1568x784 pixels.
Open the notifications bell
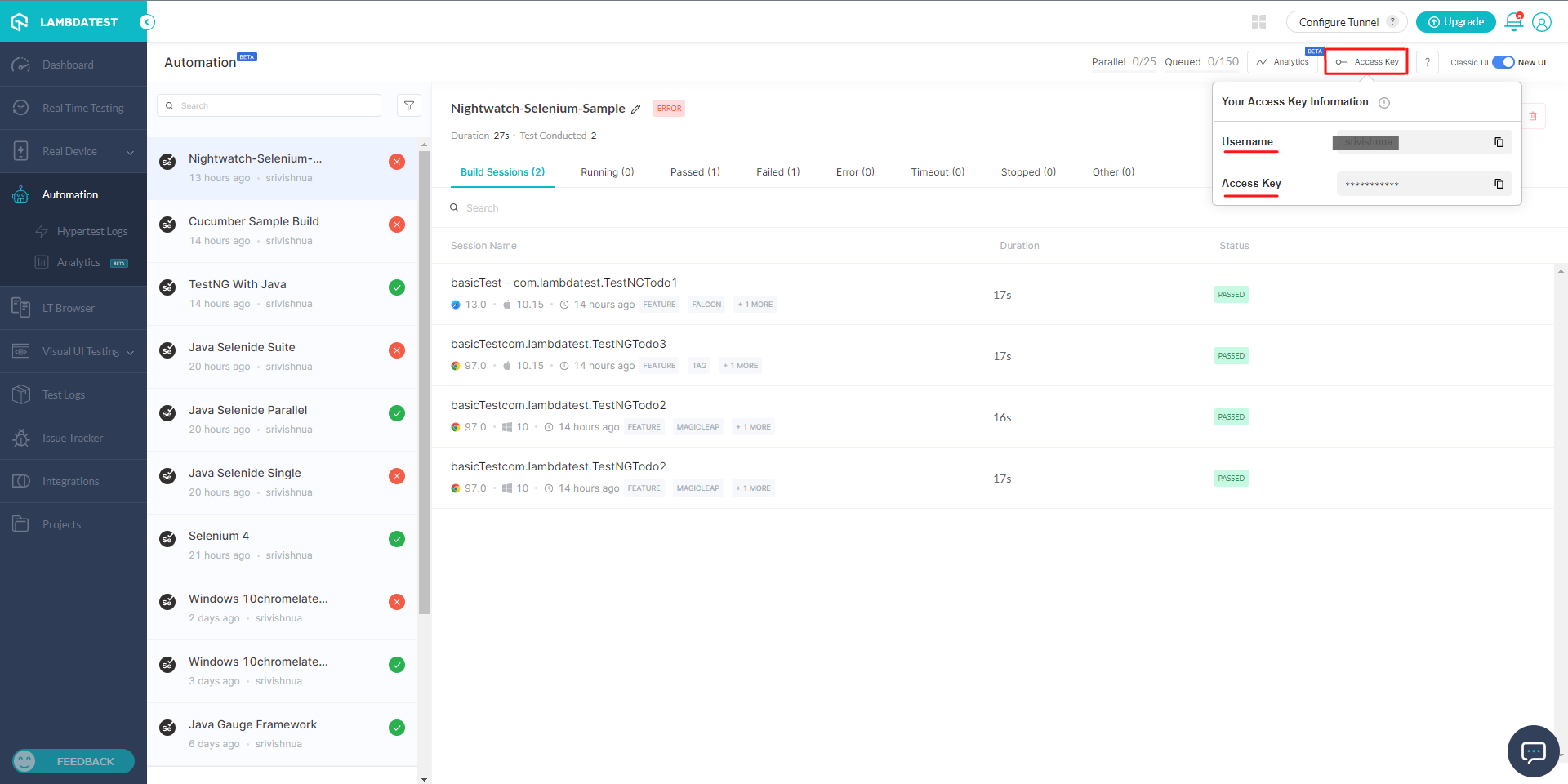click(1513, 22)
